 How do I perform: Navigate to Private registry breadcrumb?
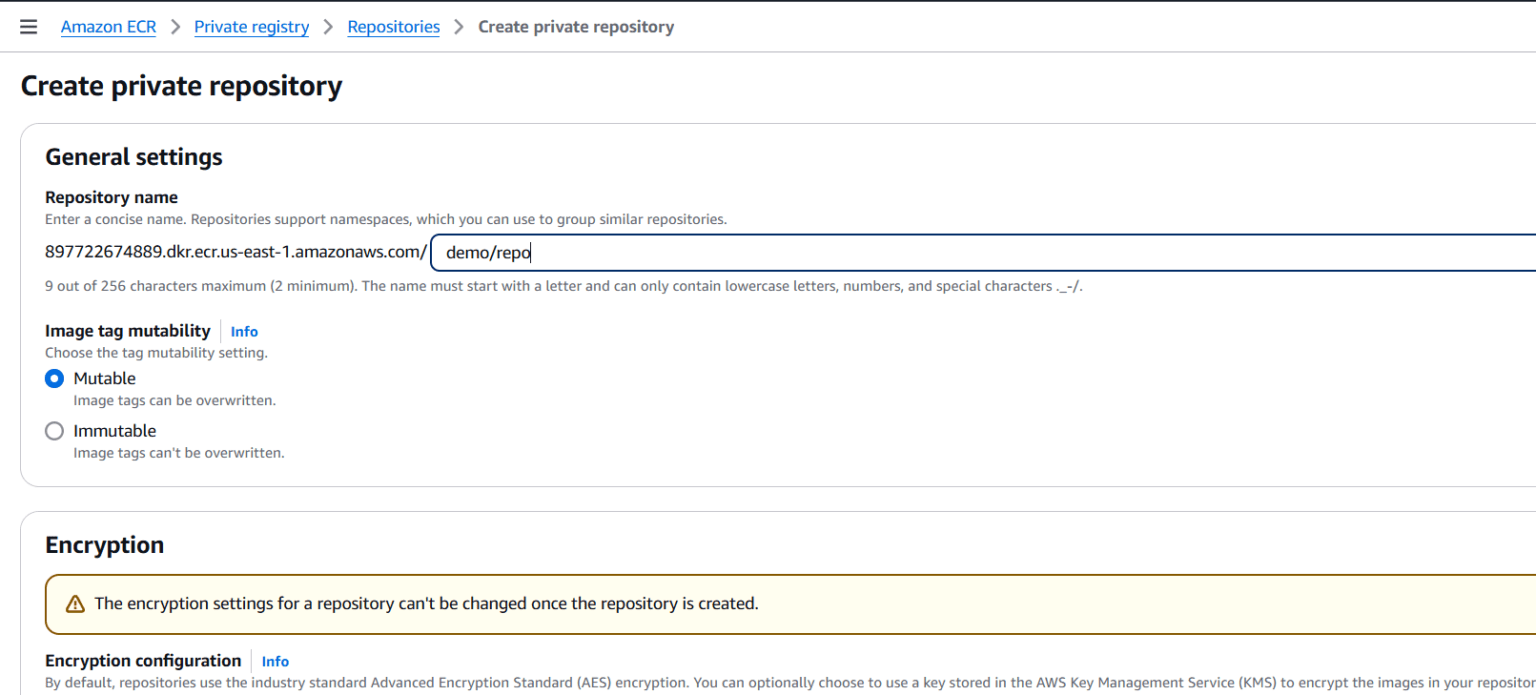pyautogui.click(x=251, y=27)
